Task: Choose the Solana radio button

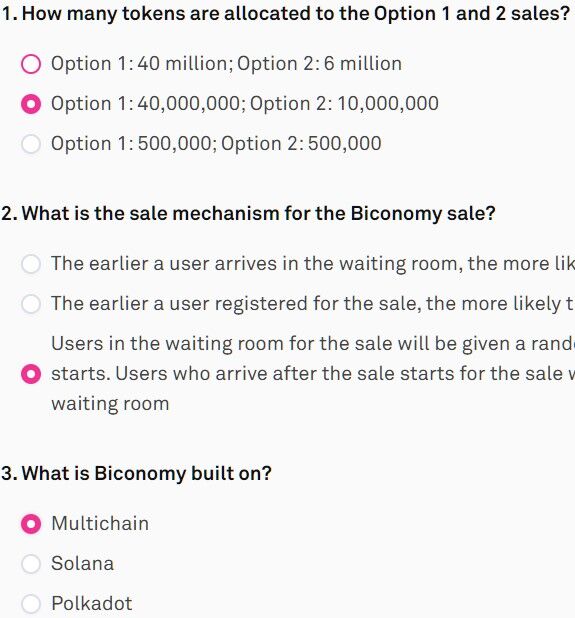Action: [31, 564]
